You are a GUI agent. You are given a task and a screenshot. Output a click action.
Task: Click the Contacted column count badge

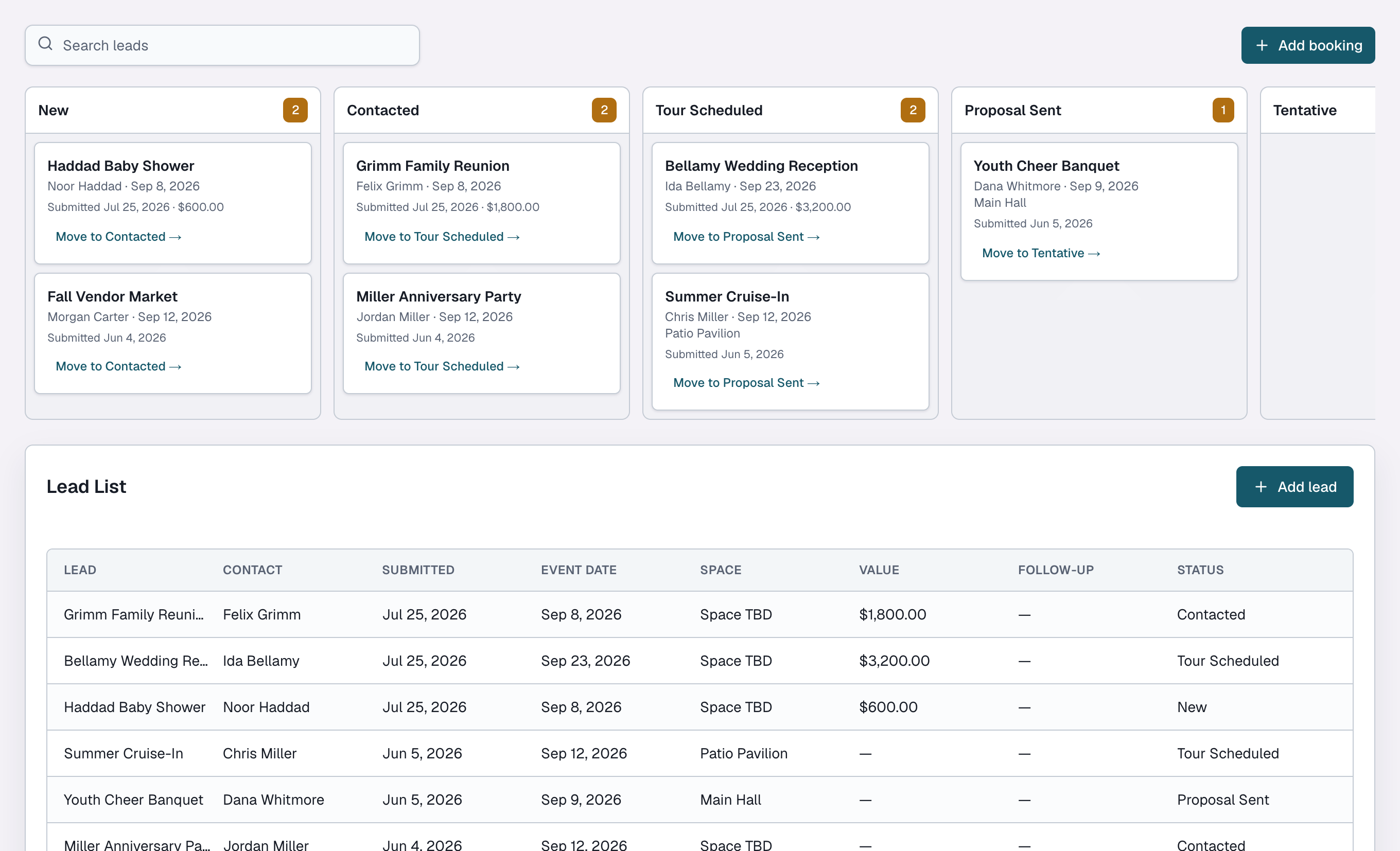[x=604, y=110]
